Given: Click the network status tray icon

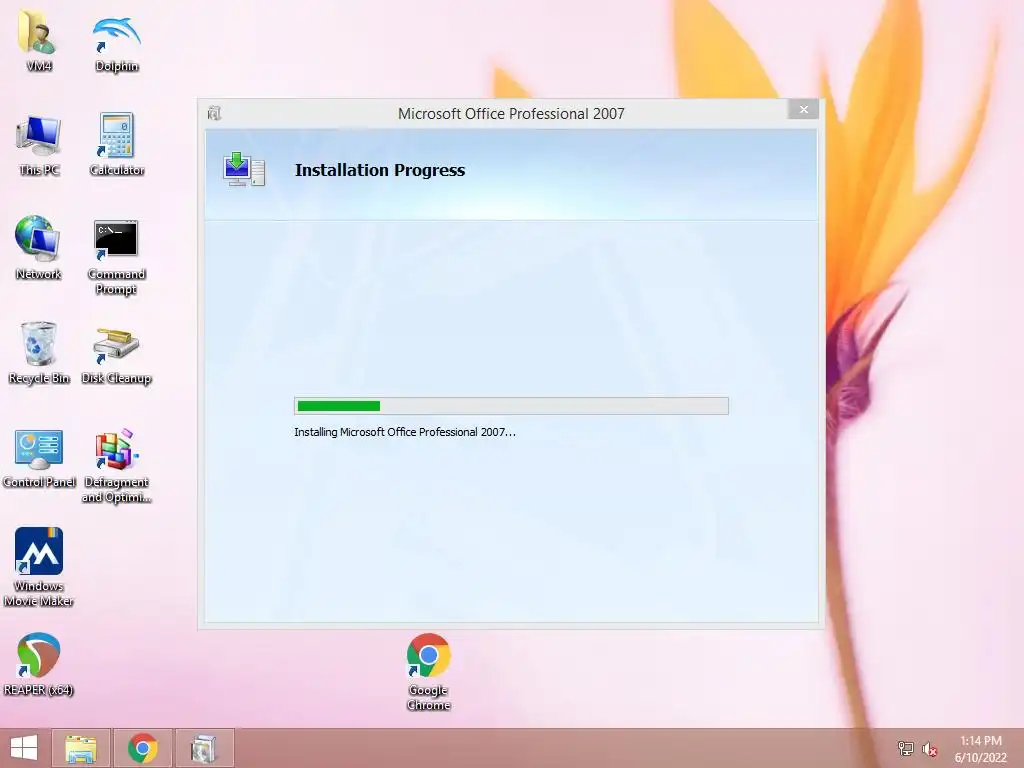Looking at the screenshot, I should point(906,748).
